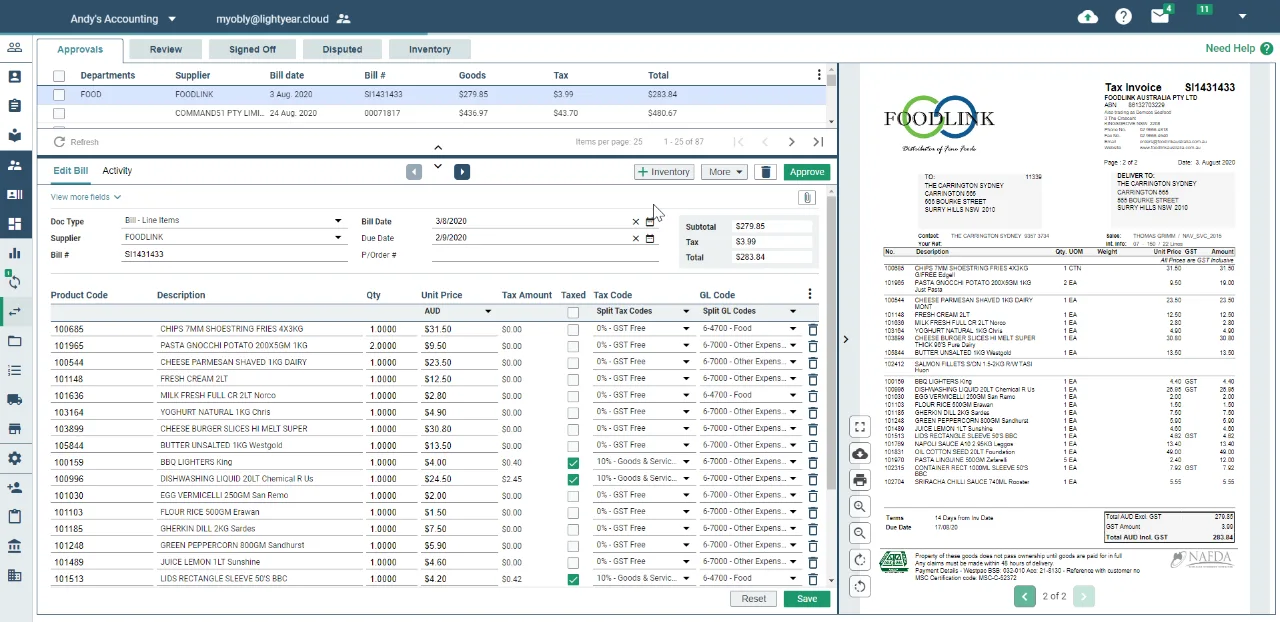Screen dimensions: 1280x622
Task: Delete the PASTA GNOCCHI POTATO line item
Action: (x=812, y=346)
